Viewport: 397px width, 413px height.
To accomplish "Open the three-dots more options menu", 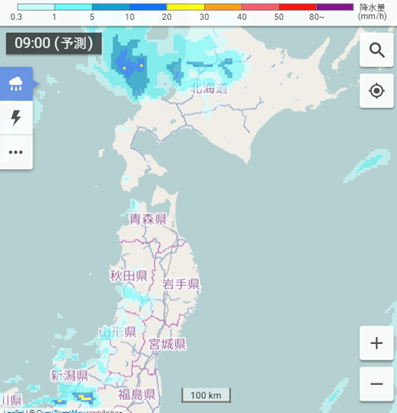I will 16,152.
